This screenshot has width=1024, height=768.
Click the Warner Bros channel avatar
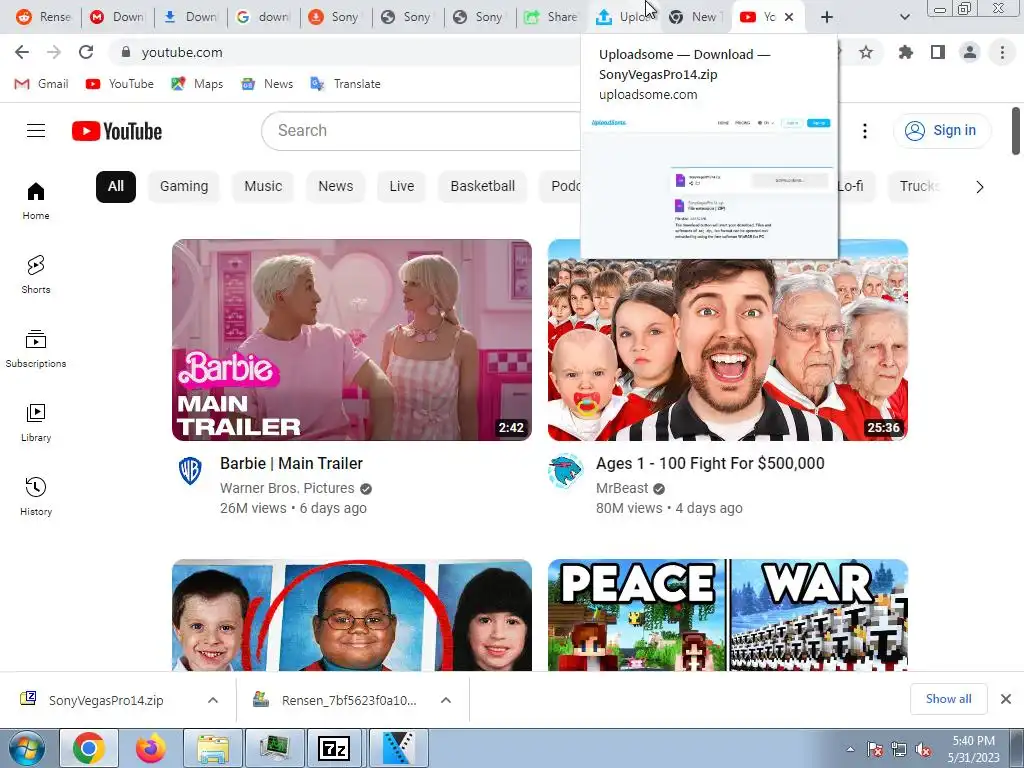190,470
